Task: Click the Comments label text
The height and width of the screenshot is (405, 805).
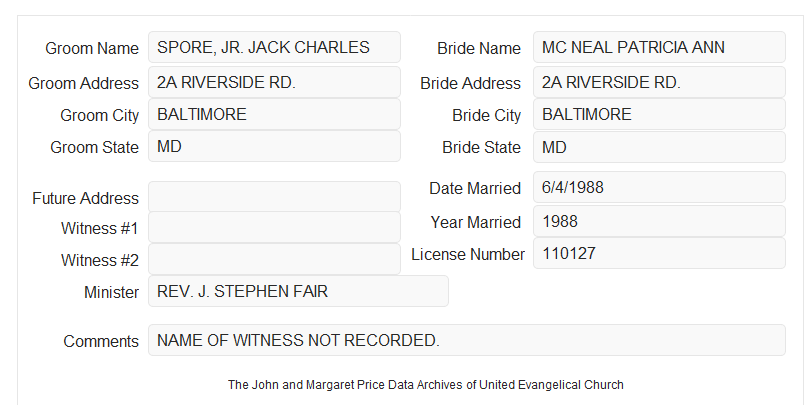Action: (x=101, y=341)
